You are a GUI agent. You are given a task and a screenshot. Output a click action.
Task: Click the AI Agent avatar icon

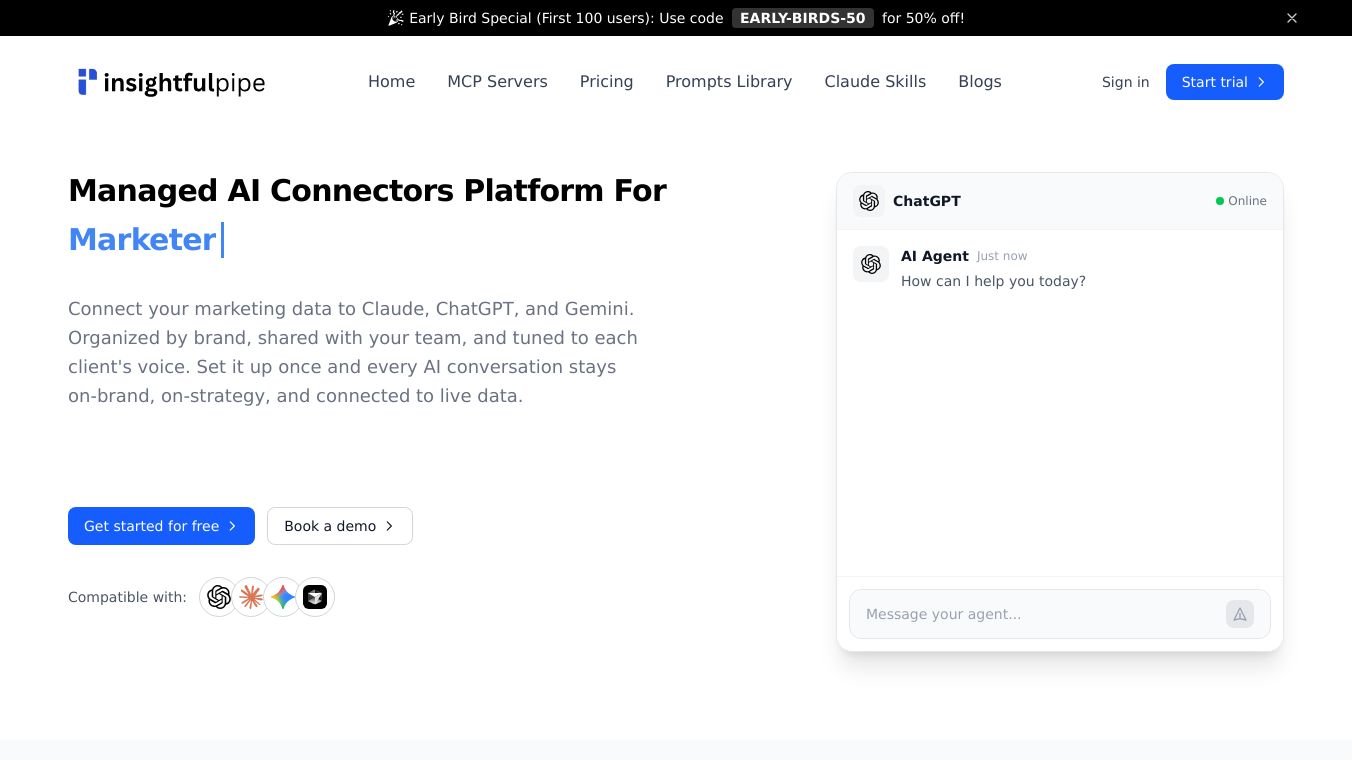coord(871,264)
